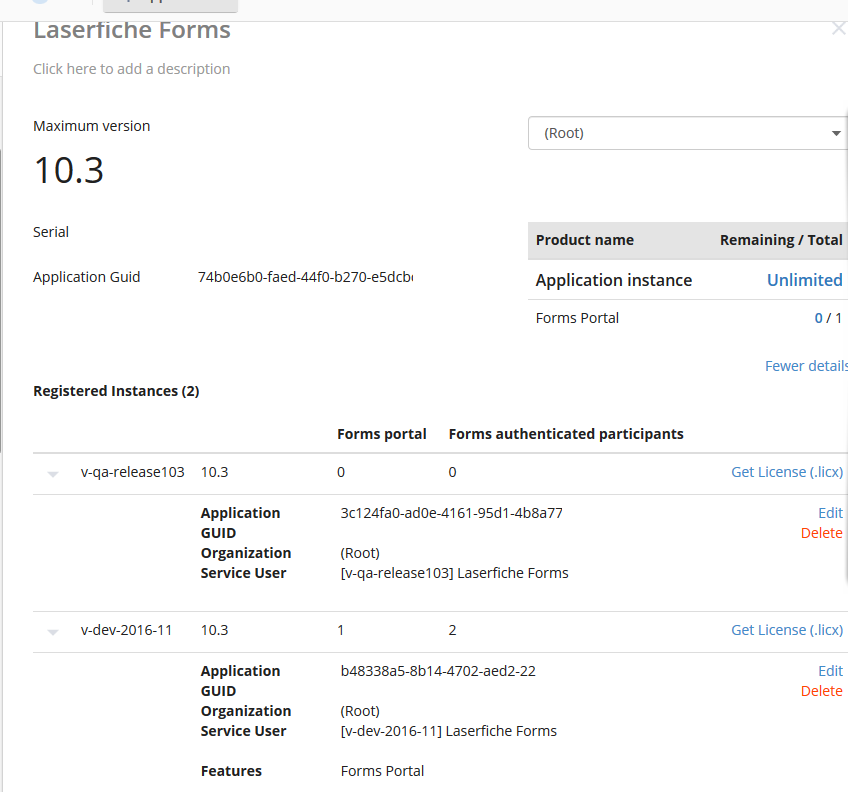
Task: Select '[v-dev-2016-11] Laserfiche Forms' service user
Action: [x=448, y=731]
